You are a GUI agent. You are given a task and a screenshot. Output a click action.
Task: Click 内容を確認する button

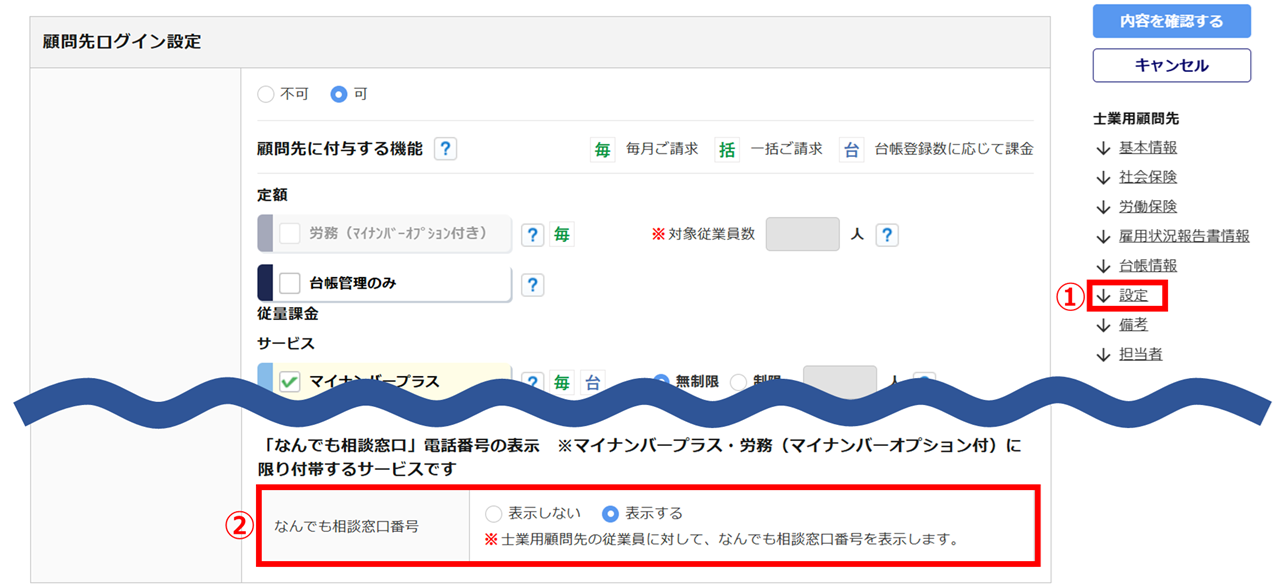tap(1171, 21)
